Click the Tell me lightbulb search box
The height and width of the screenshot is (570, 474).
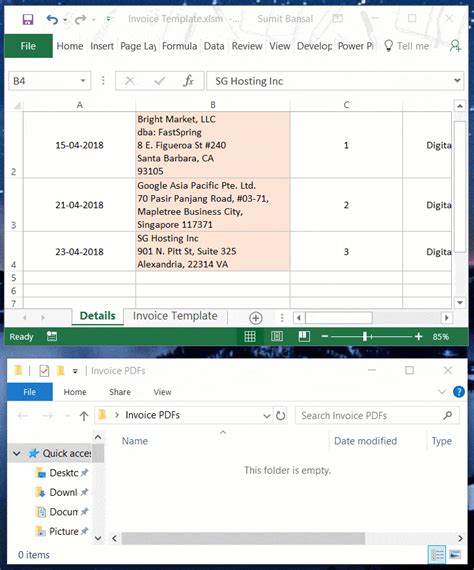(x=407, y=46)
